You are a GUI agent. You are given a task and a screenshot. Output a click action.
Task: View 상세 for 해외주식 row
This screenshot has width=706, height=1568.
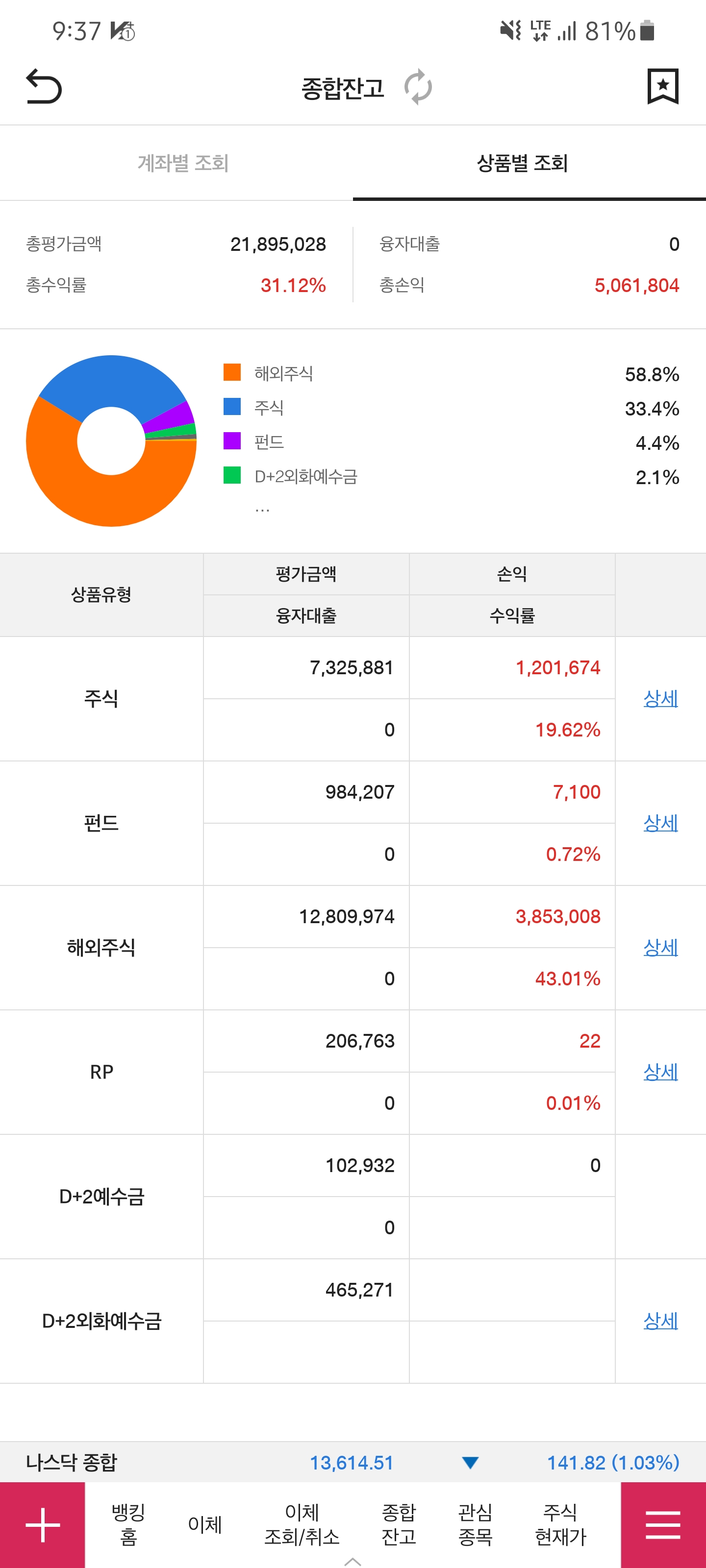(660, 947)
